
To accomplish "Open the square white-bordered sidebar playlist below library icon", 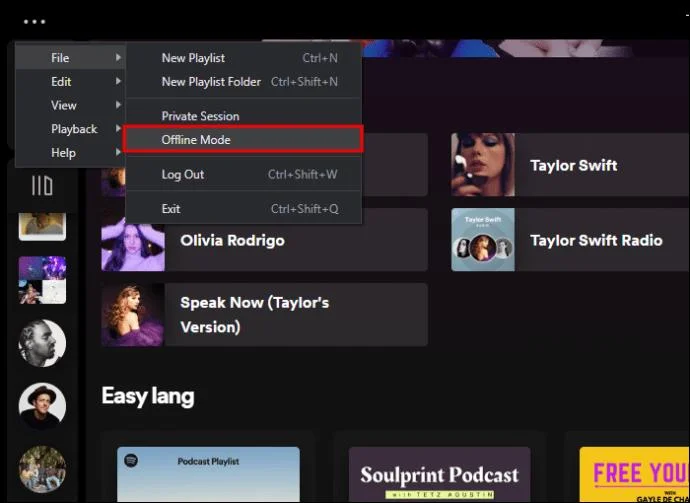I will click(x=42, y=227).
